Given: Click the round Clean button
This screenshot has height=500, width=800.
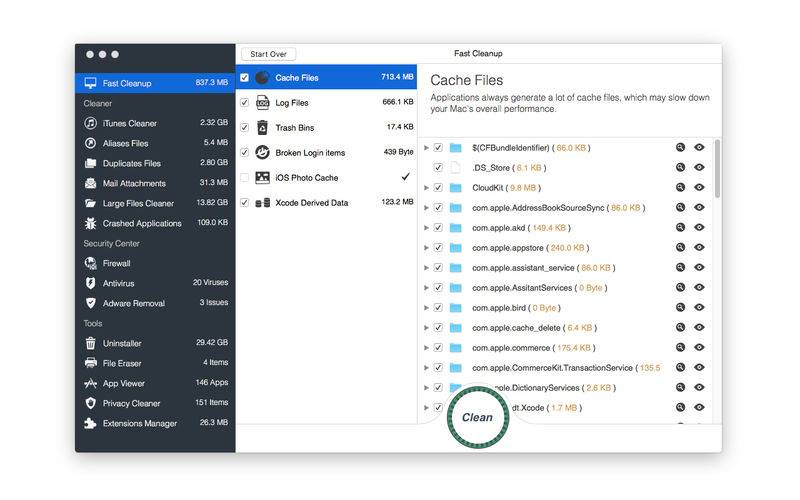Looking at the screenshot, I should click(478, 417).
